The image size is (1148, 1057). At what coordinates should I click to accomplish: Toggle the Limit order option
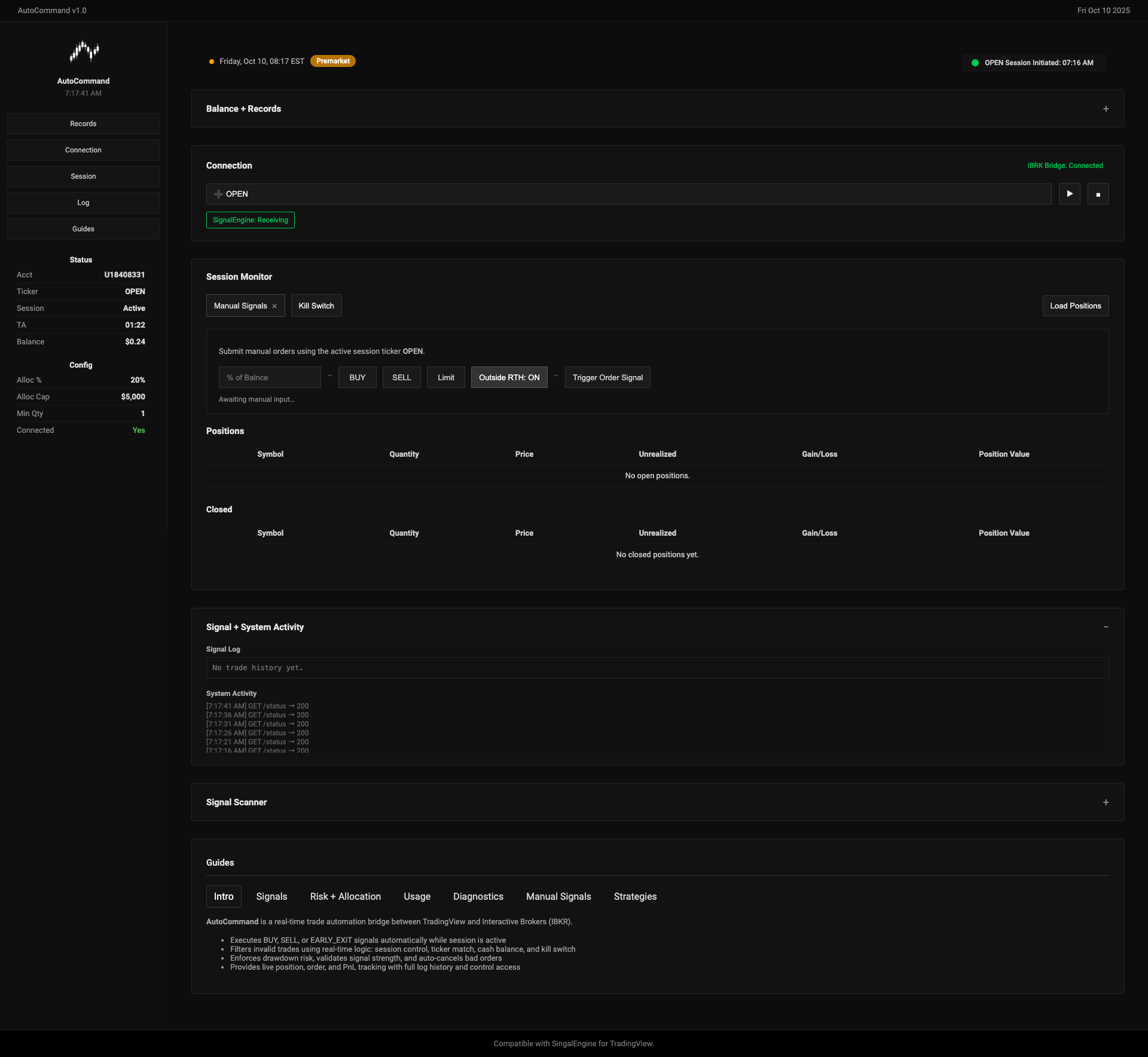(x=446, y=377)
